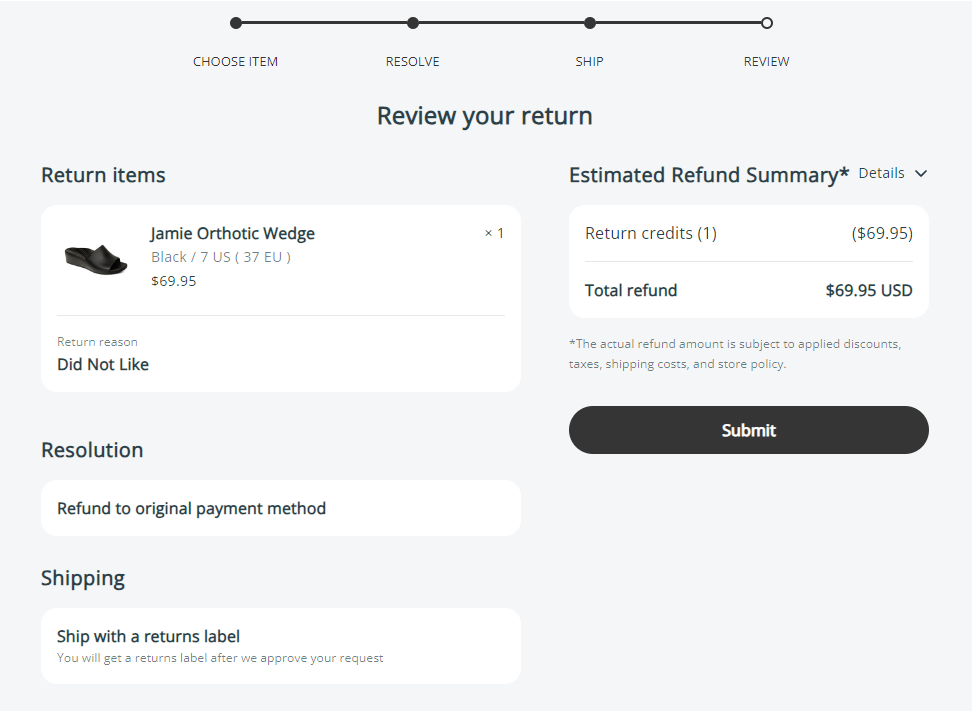Expand the Details chevron arrow
Screen dimensions: 972x711
pyautogui.click(x=921, y=173)
